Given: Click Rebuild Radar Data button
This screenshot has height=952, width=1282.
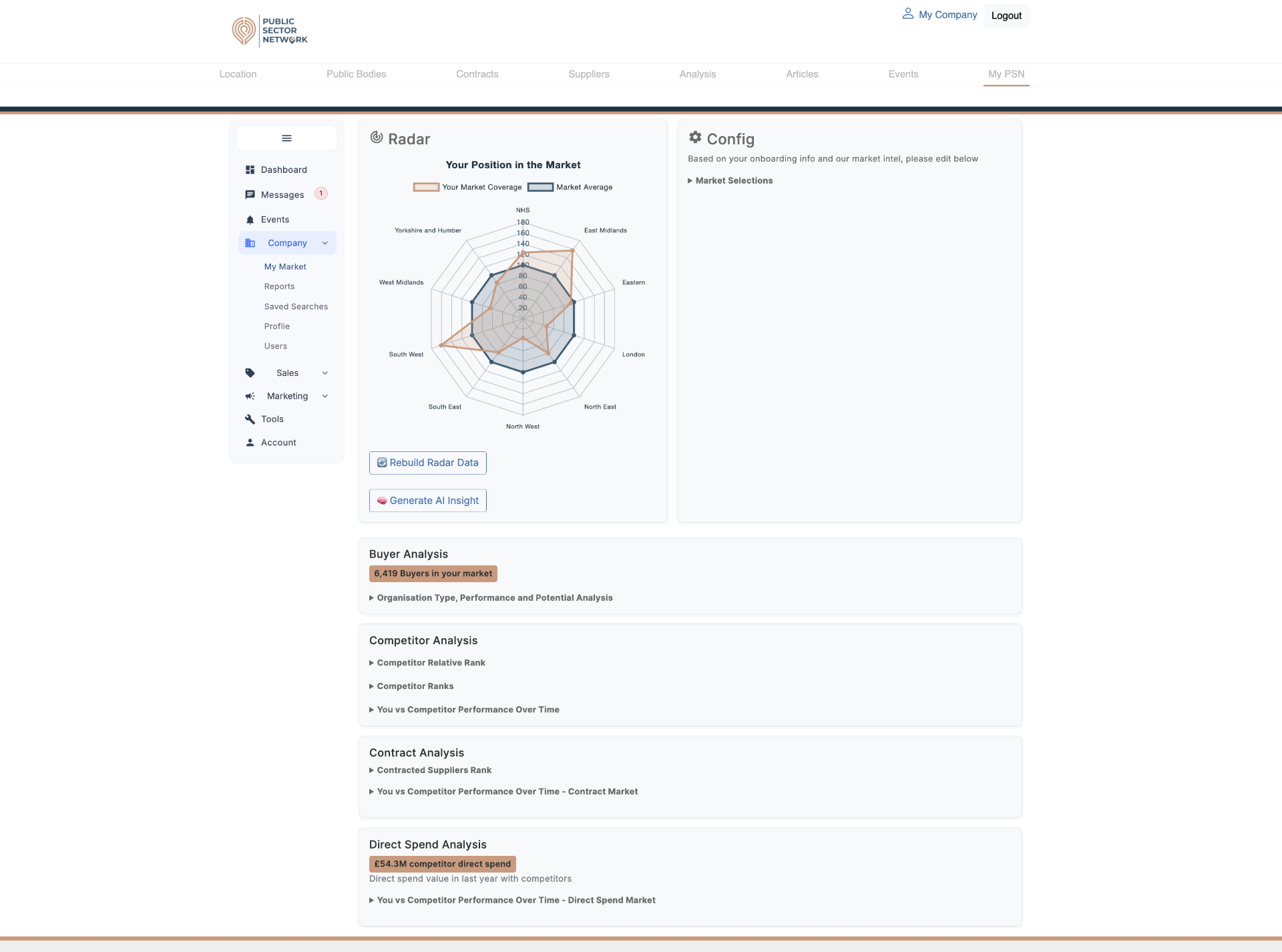Looking at the screenshot, I should (428, 463).
